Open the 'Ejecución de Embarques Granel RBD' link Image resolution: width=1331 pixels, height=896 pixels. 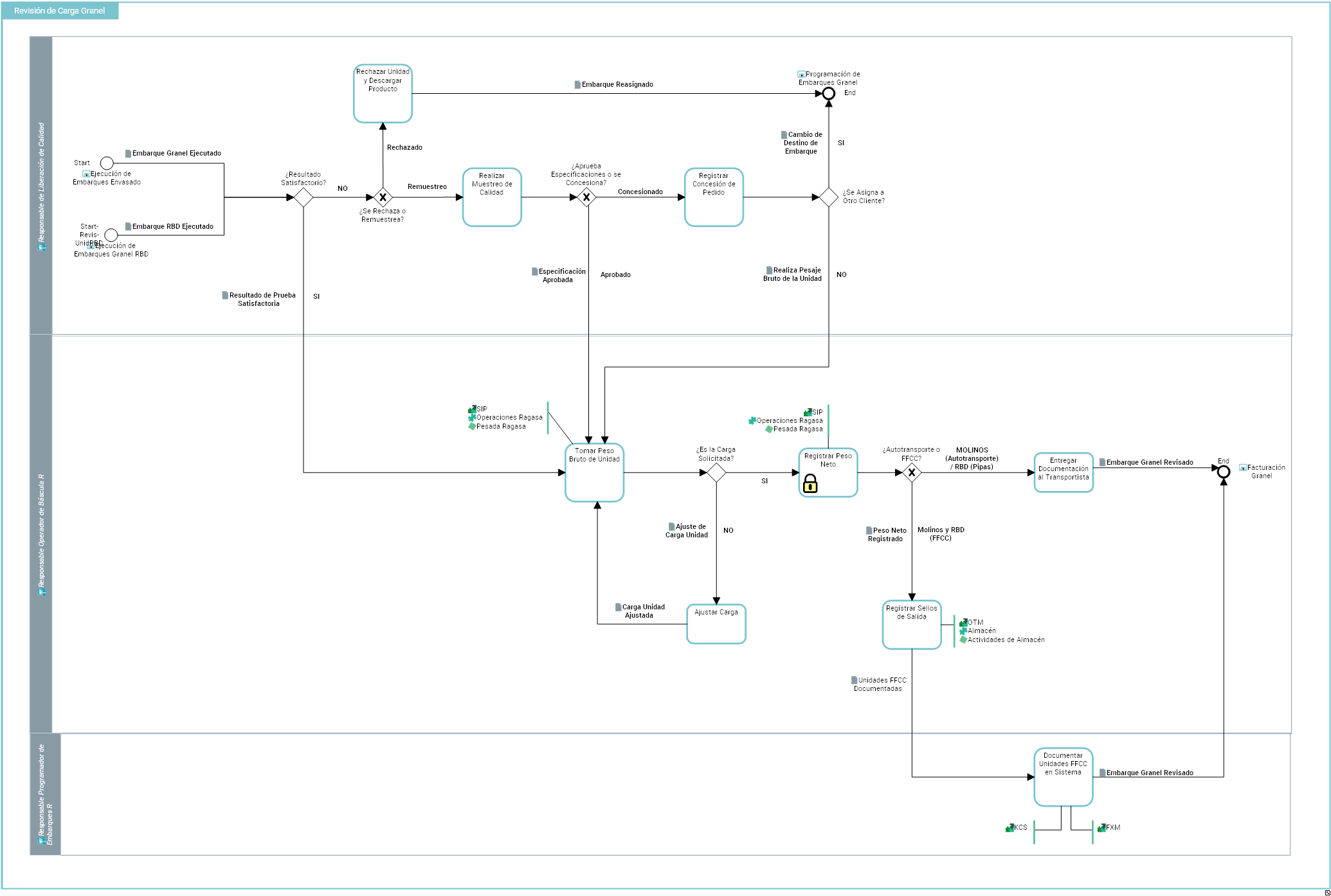click(111, 250)
